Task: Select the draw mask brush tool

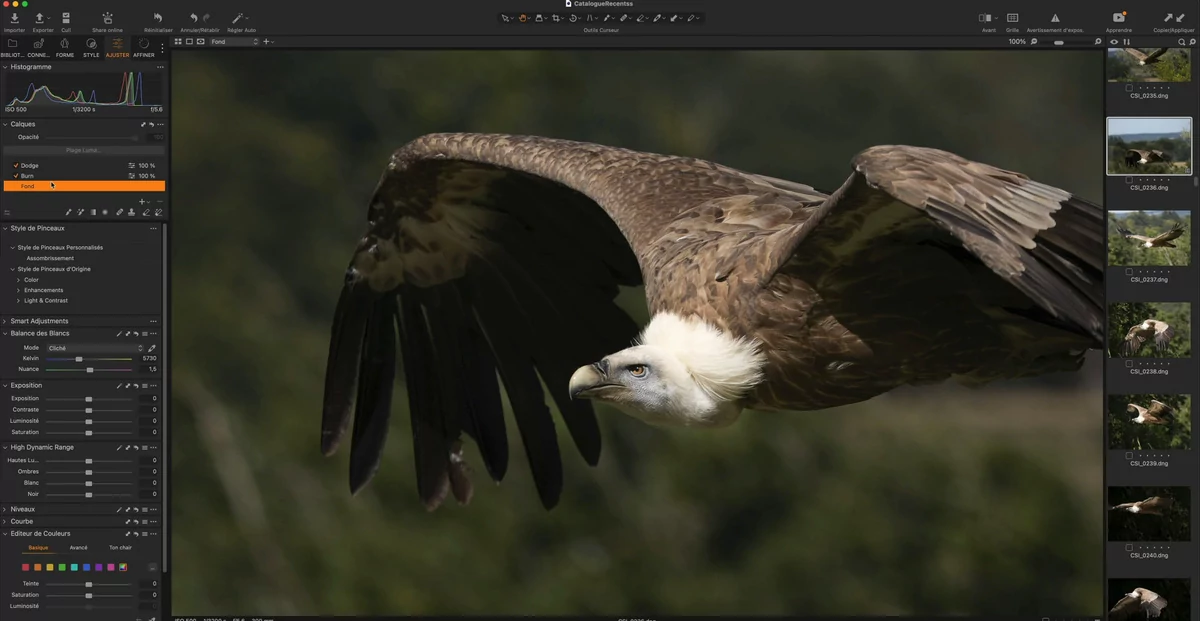Action: [x=68, y=212]
